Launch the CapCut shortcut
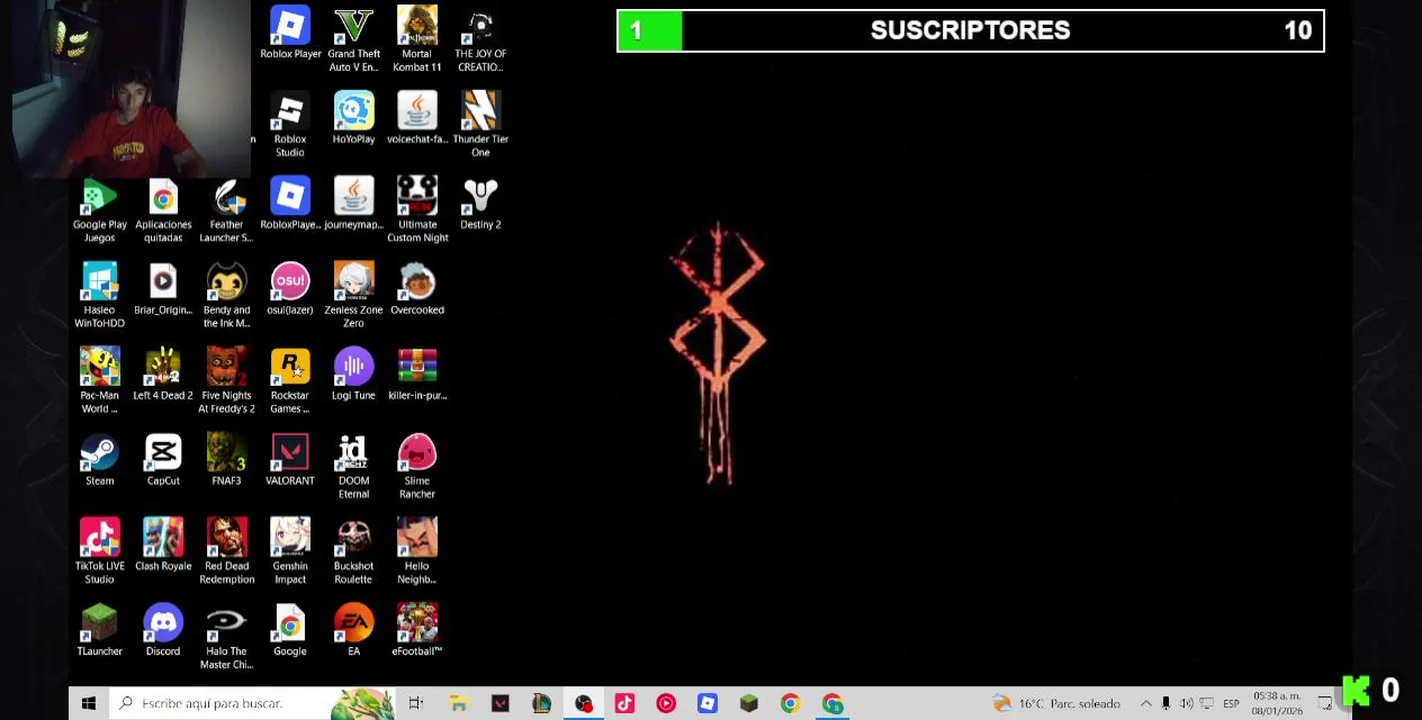This screenshot has width=1422, height=720. tap(163, 460)
